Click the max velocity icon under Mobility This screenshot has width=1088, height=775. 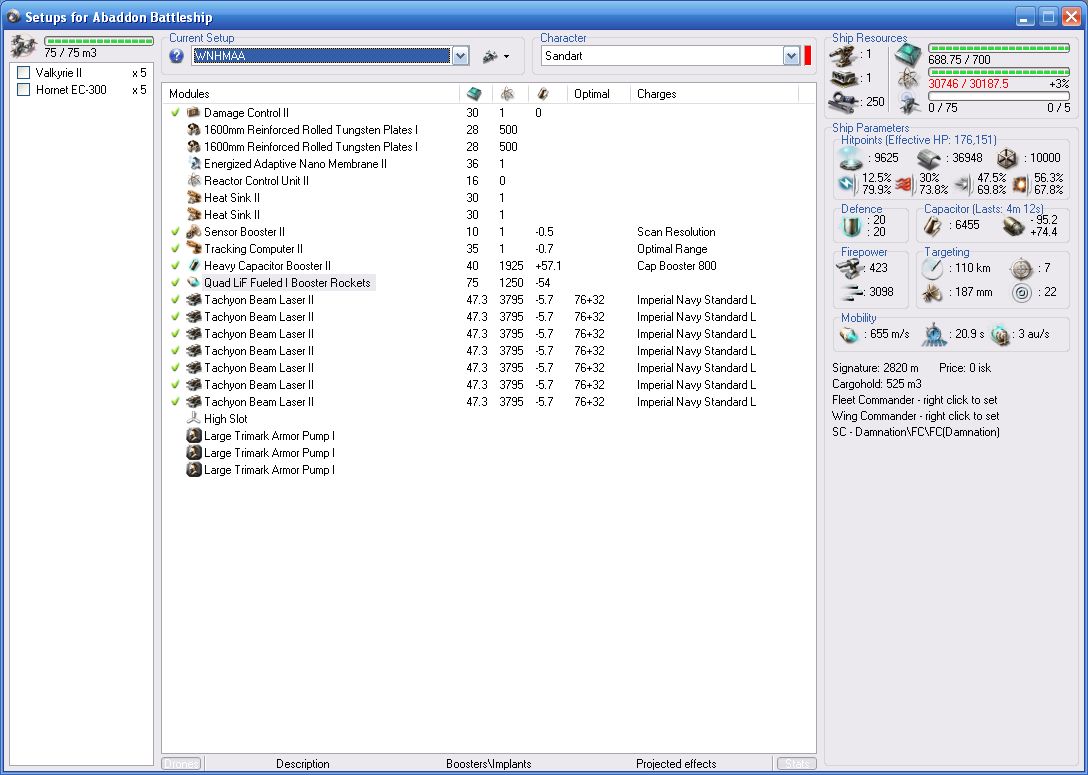coord(849,334)
